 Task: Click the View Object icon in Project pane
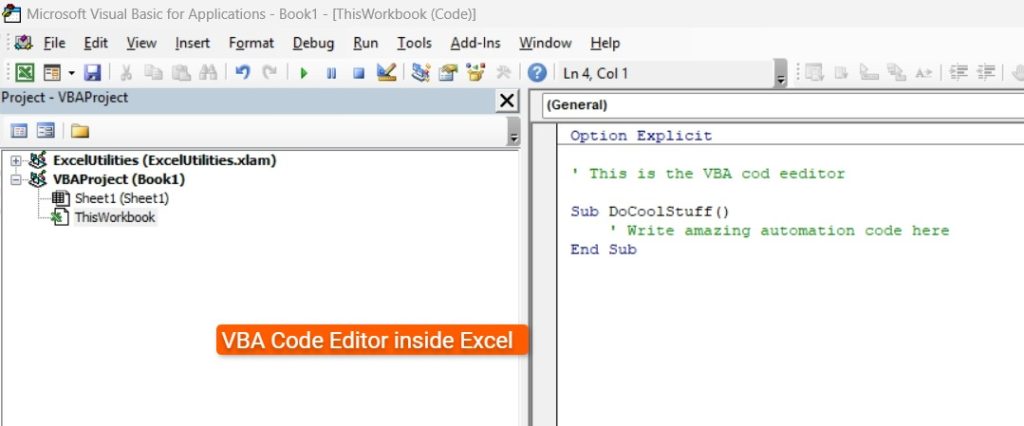point(46,131)
